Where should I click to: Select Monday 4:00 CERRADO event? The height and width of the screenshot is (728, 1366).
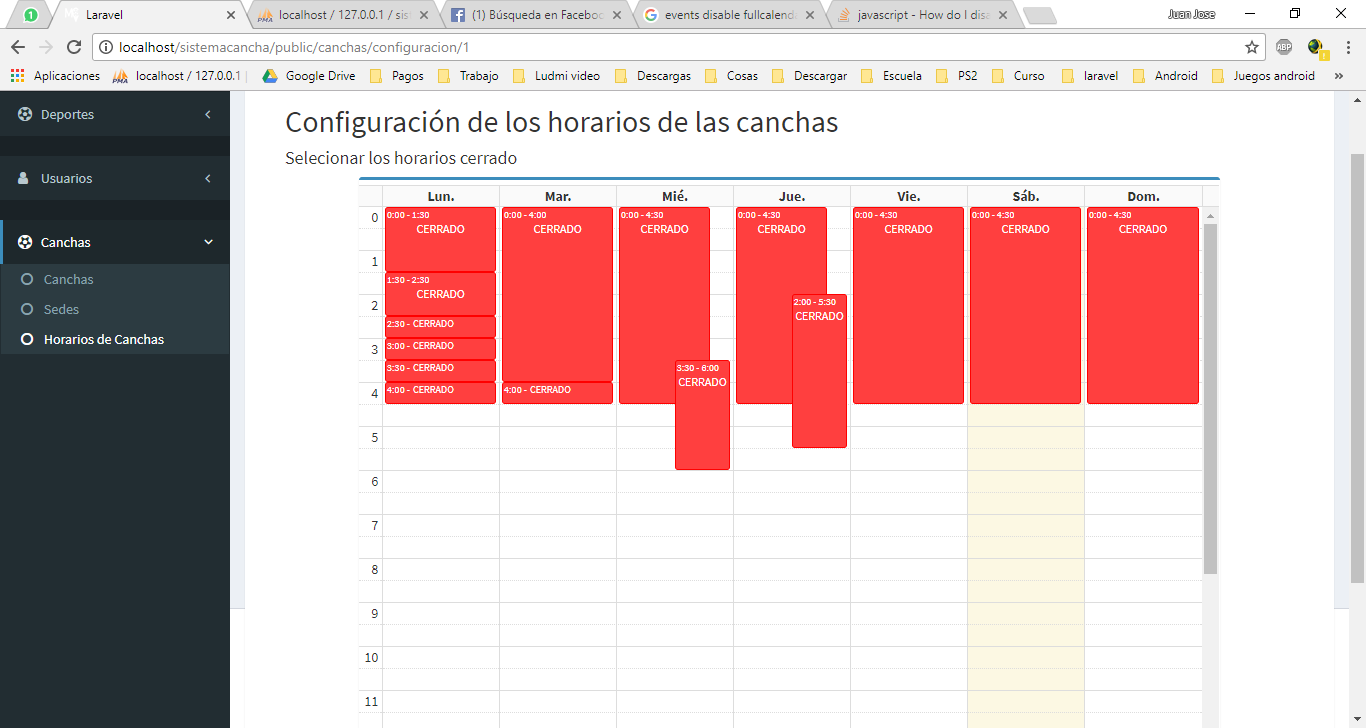coord(440,393)
